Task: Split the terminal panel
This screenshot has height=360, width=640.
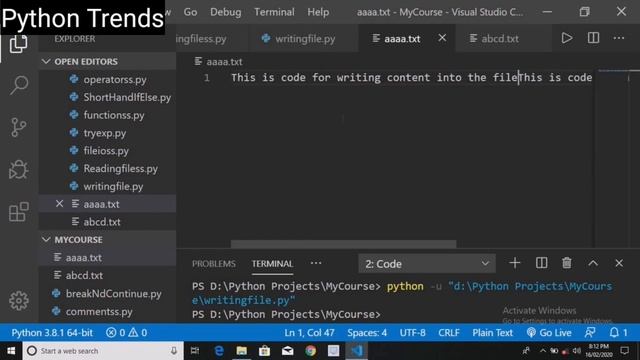Action: point(541,263)
